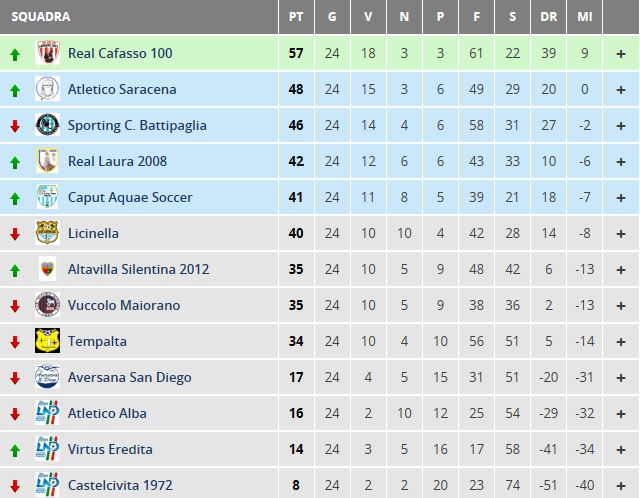640x498 pixels.
Task: Click the Caput Aquae Soccer crest
Action: 47,197
